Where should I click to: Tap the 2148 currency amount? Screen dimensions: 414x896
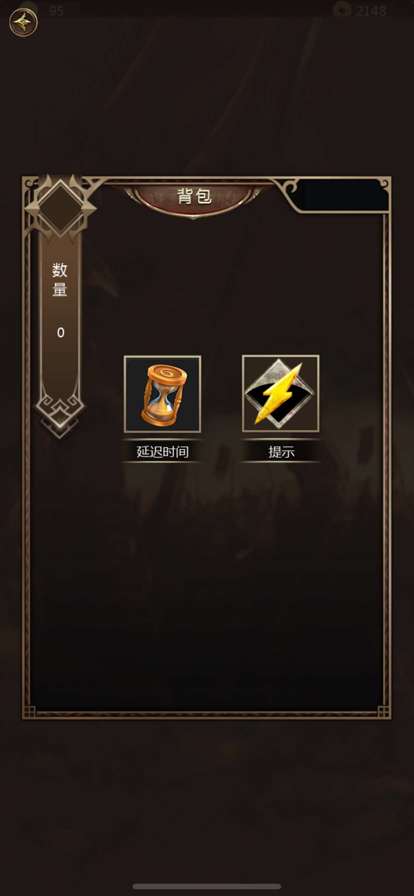(371, 10)
